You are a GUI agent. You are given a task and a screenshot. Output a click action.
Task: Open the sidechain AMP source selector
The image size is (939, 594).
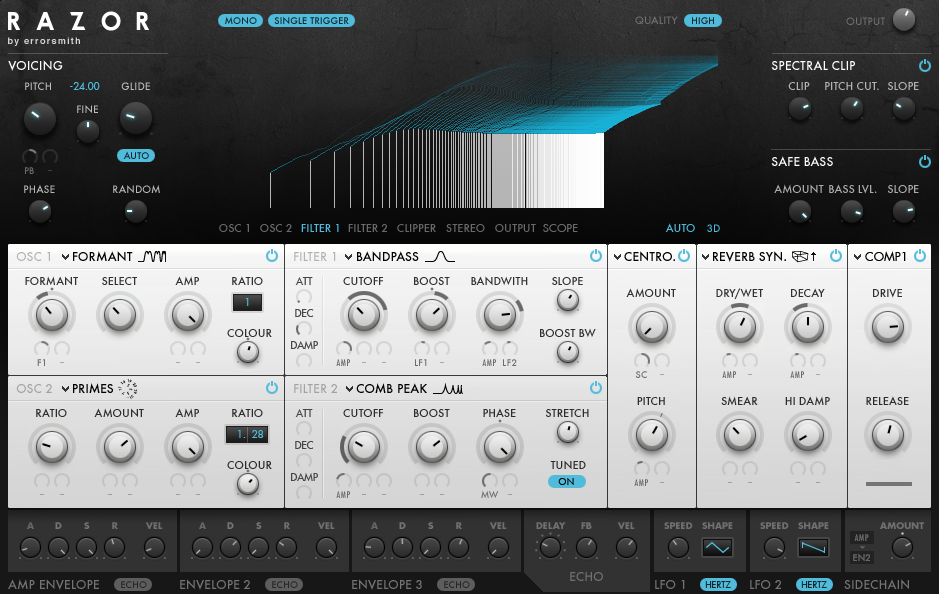[861, 538]
